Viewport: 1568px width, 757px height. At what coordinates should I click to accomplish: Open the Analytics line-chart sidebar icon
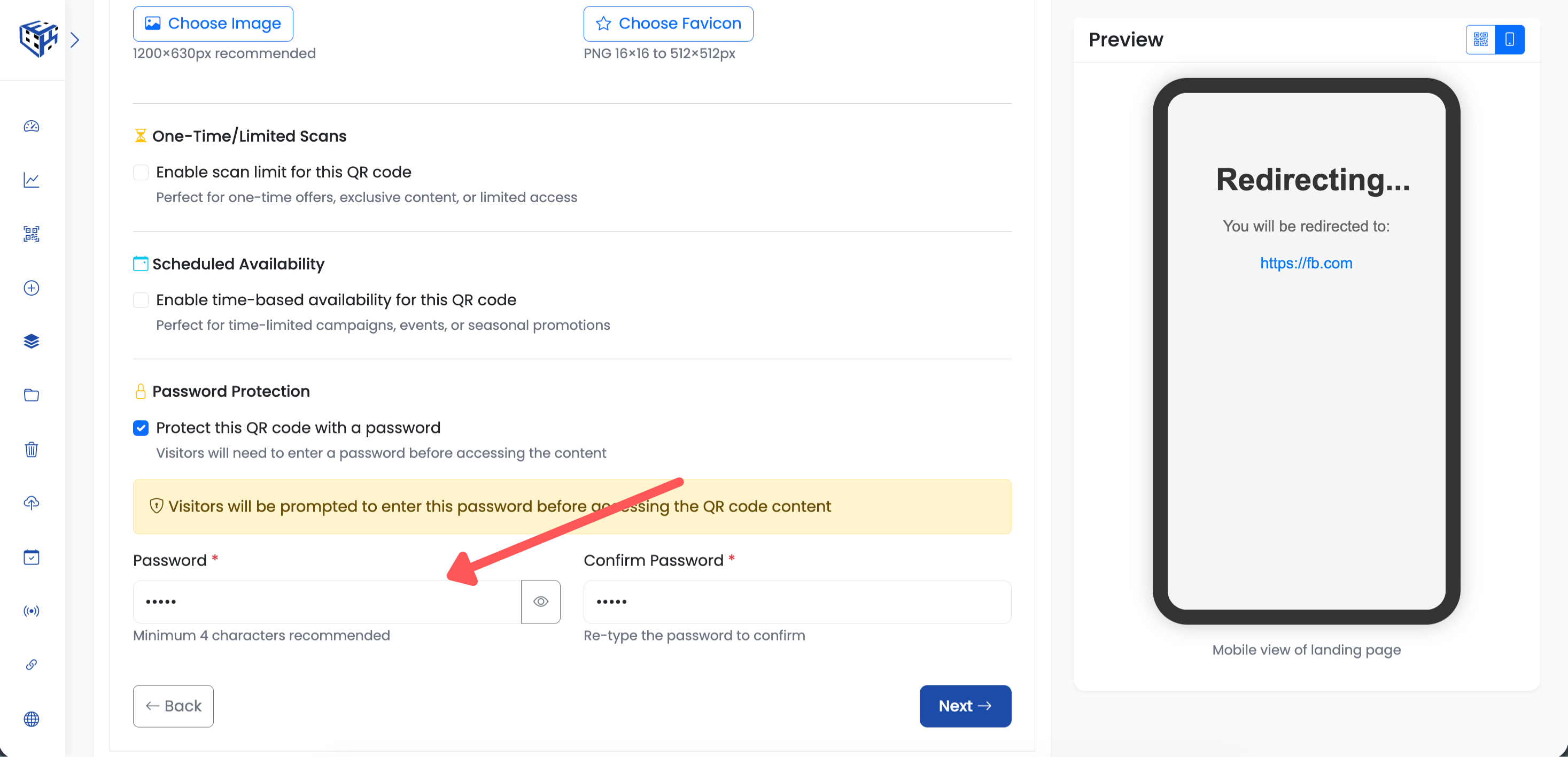(30, 180)
